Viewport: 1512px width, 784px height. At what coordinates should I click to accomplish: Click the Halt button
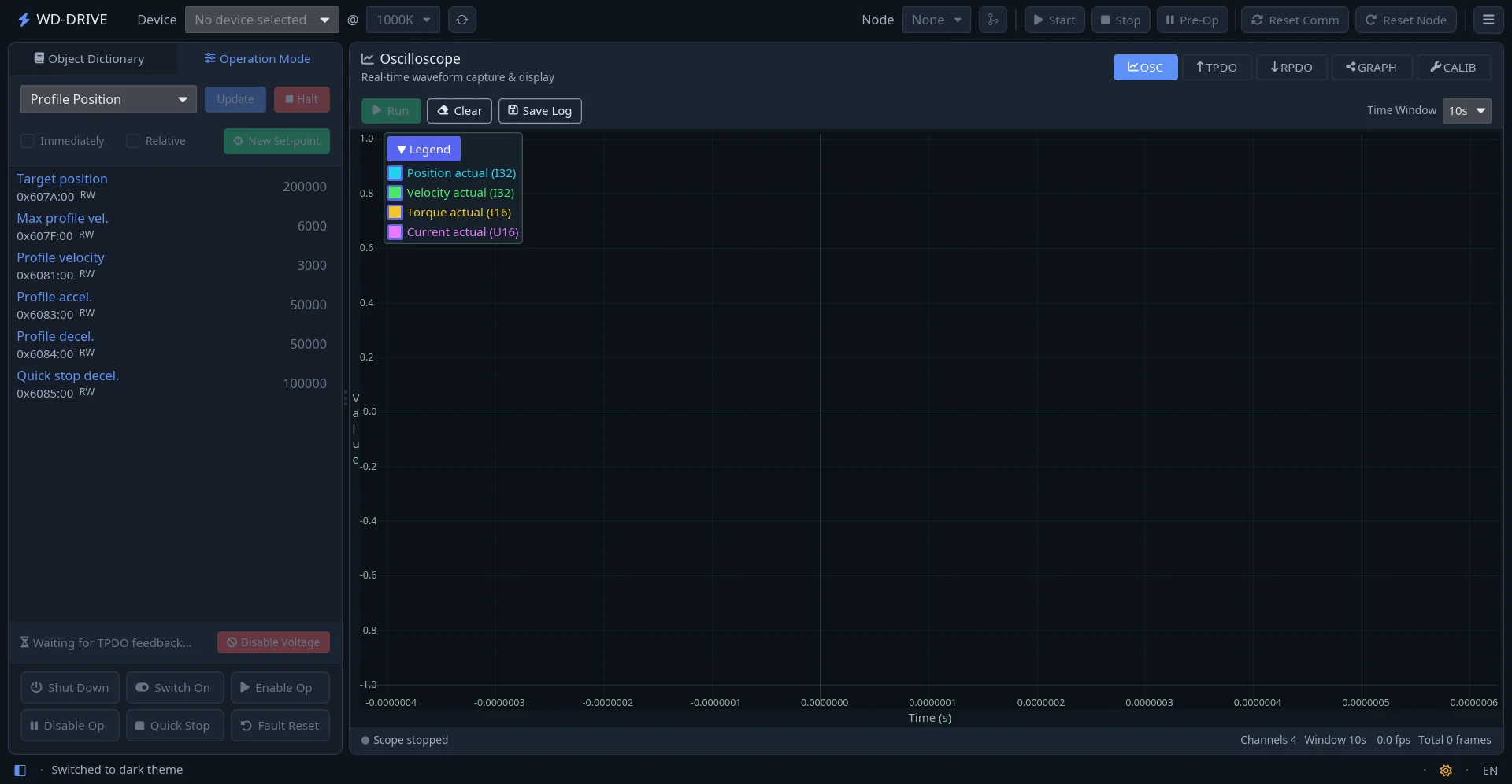tap(302, 99)
